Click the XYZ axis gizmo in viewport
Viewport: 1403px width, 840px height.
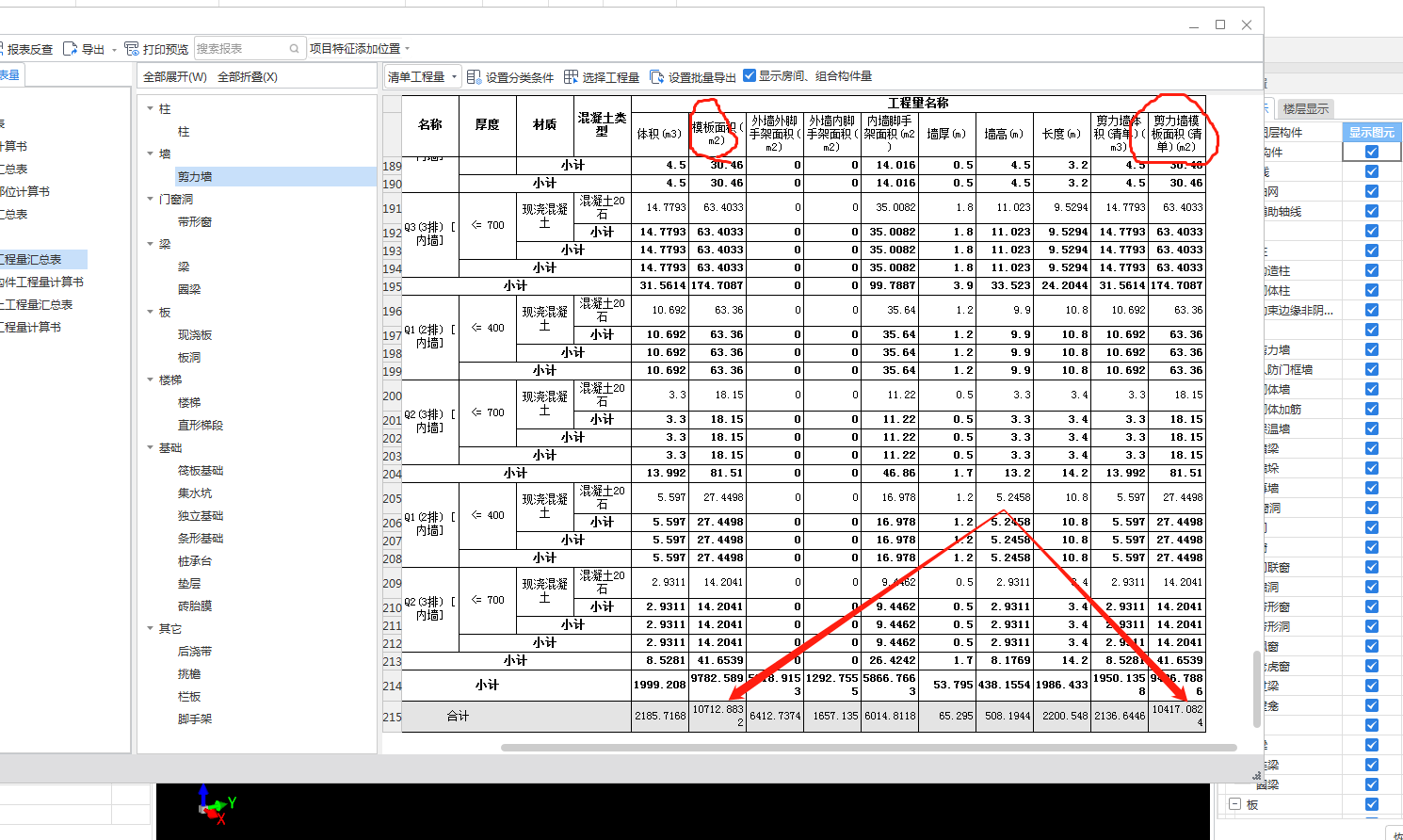217,805
